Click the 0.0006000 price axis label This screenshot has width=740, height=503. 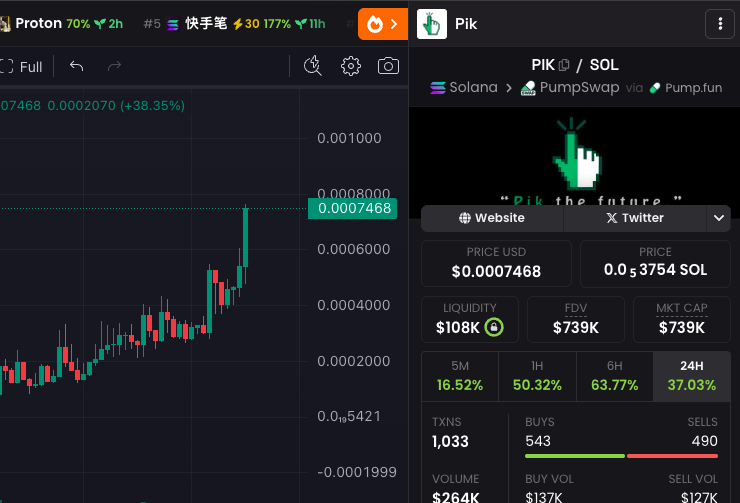353,249
